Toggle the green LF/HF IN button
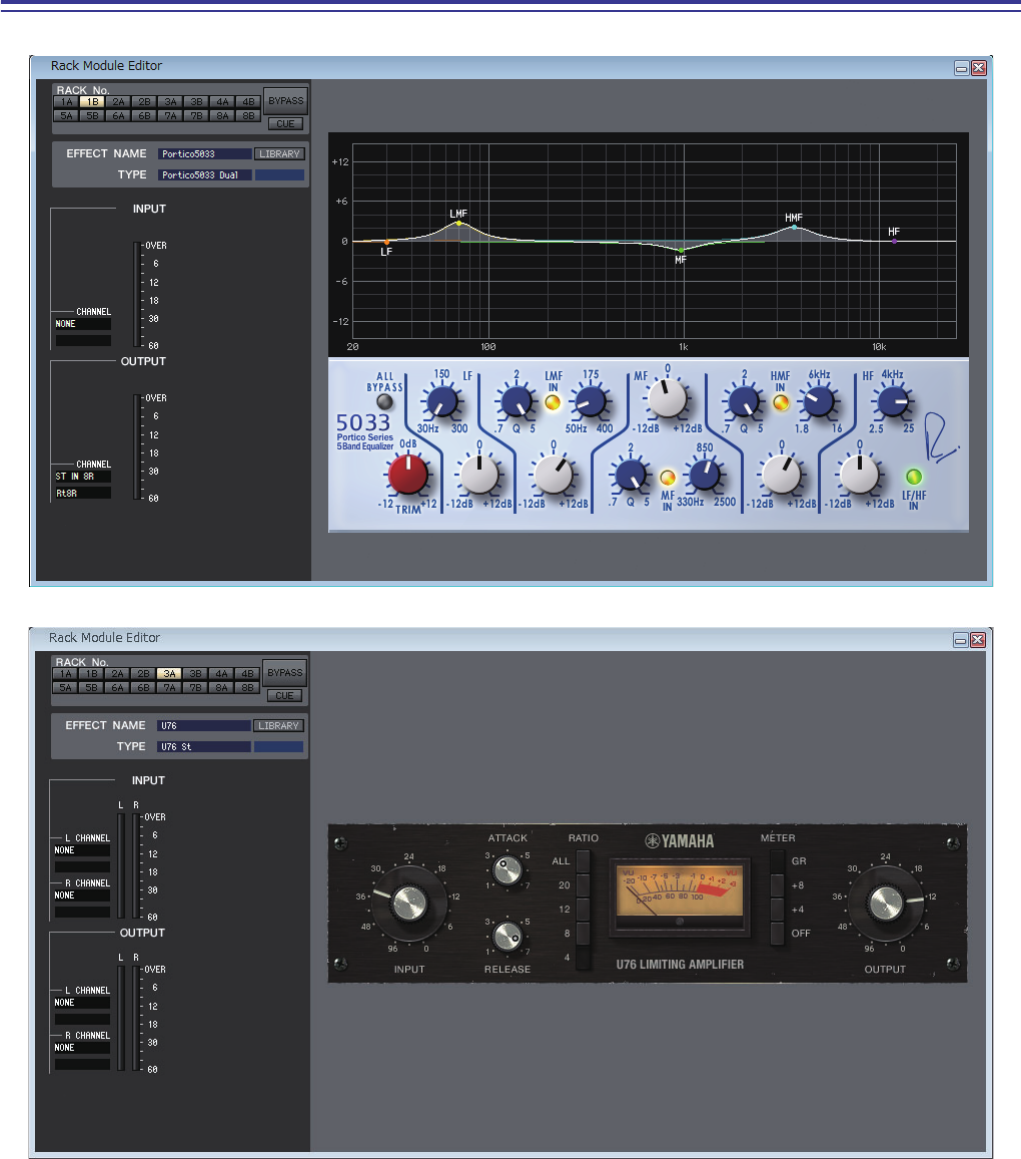Viewport: 1021px width, 1159px height. pyautogui.click(x=914, y=477)
